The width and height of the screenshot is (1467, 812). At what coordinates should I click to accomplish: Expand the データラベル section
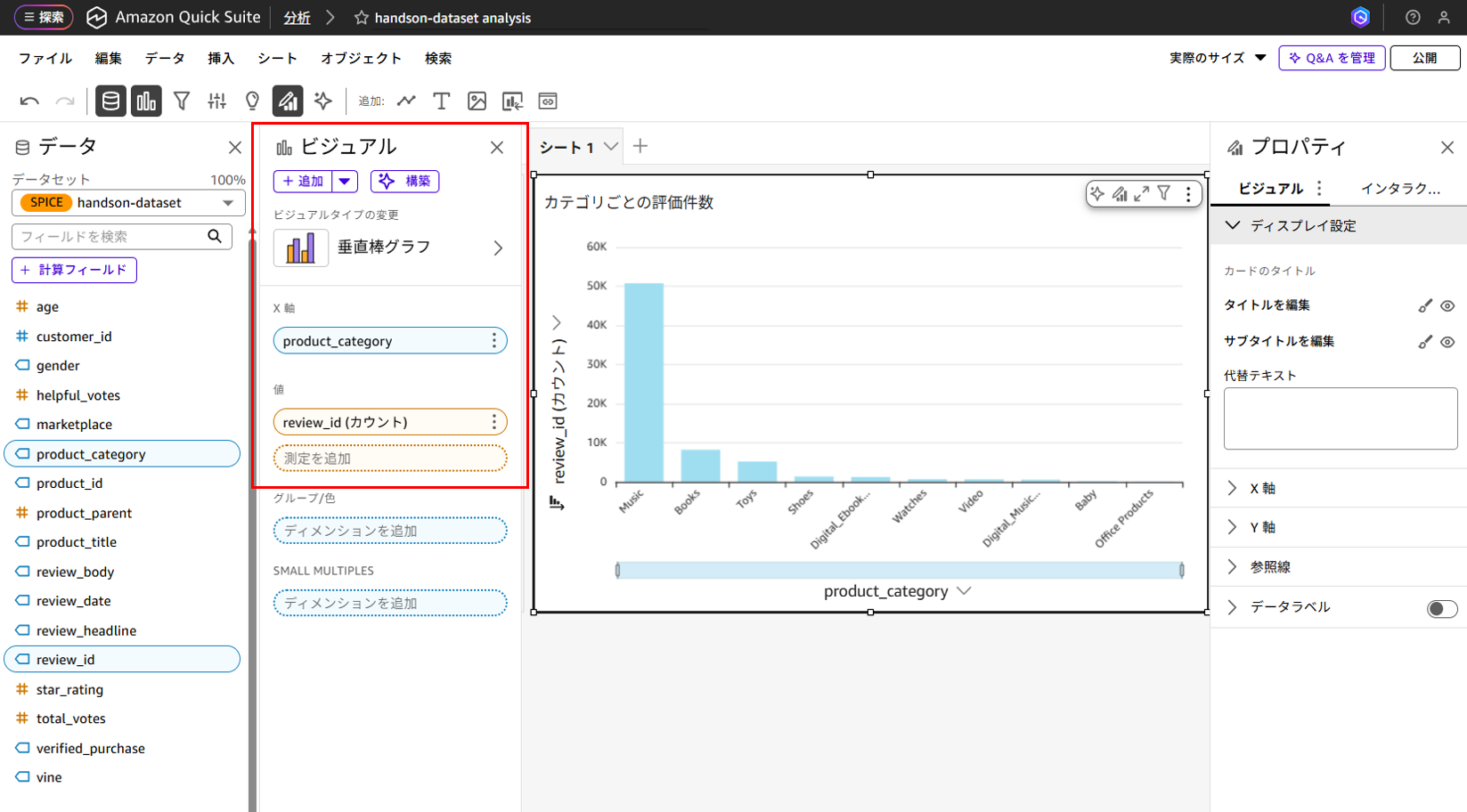1233,607
